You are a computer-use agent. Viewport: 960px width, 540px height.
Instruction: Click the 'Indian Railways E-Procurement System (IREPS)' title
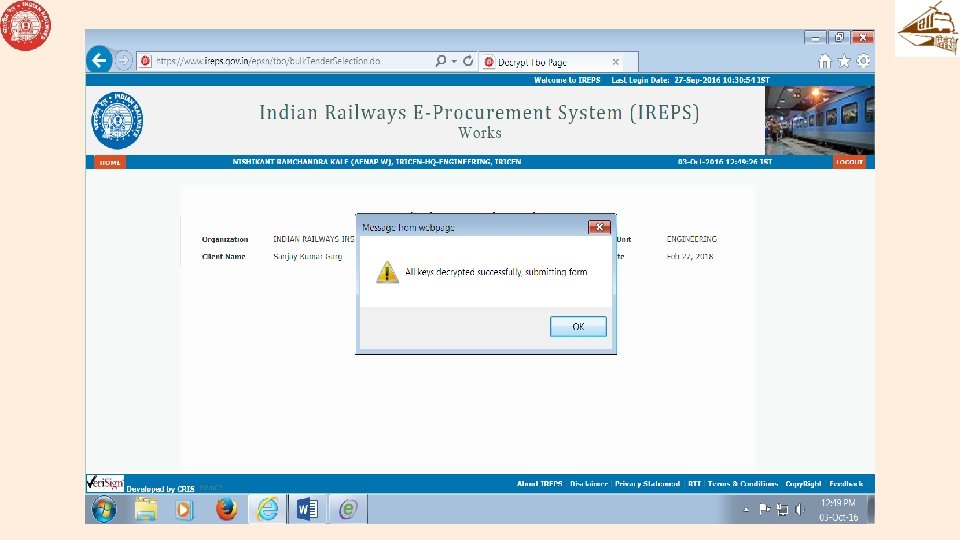click(x=479, y=113)
